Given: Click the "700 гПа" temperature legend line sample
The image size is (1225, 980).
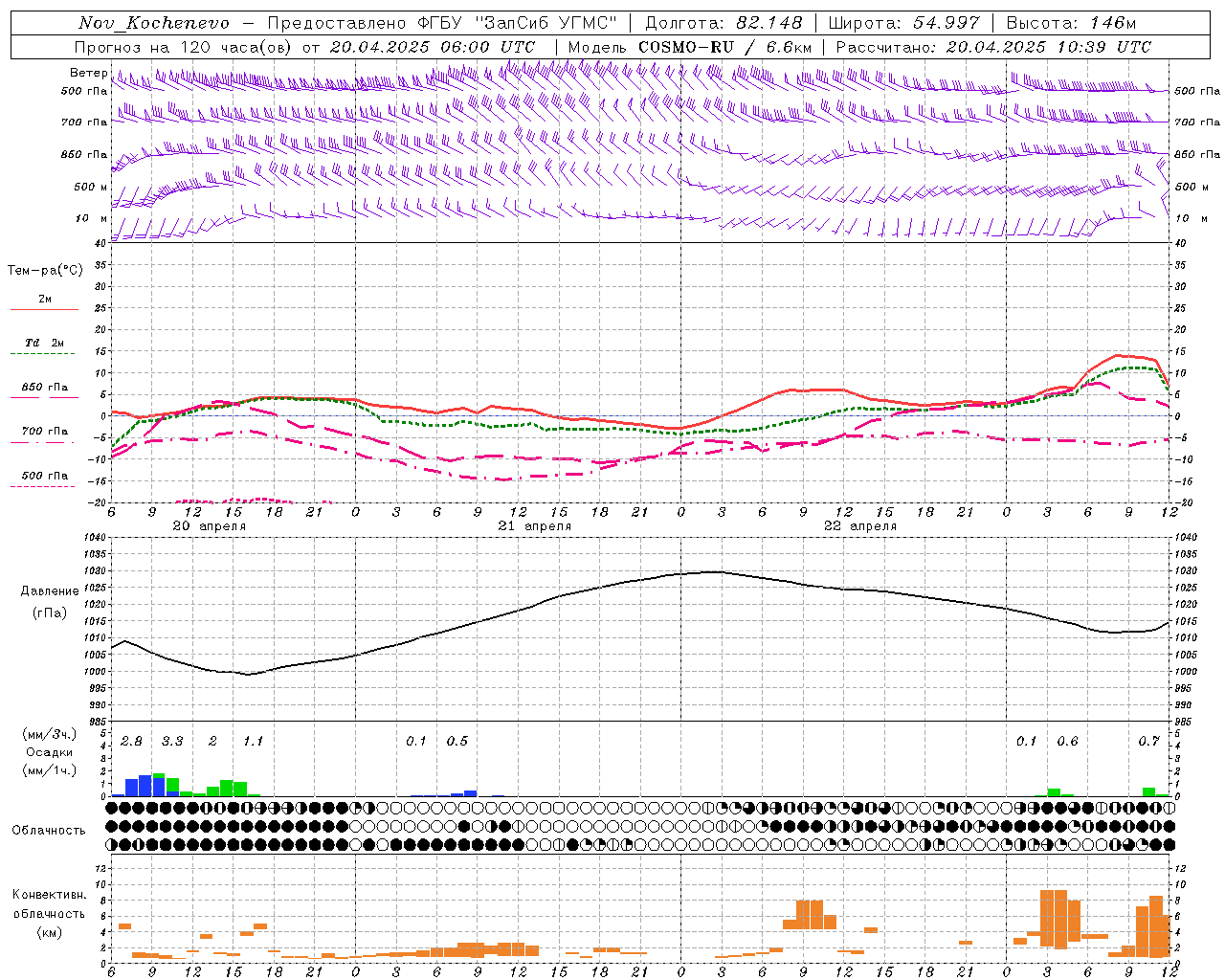Looking at the screenshot, I should (42, 443).
